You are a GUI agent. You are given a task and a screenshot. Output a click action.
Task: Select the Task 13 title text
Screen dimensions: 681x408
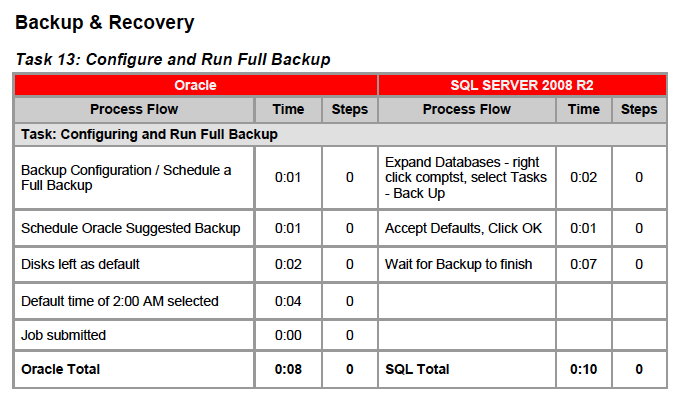pyautogui.click(x=173, y=60)
